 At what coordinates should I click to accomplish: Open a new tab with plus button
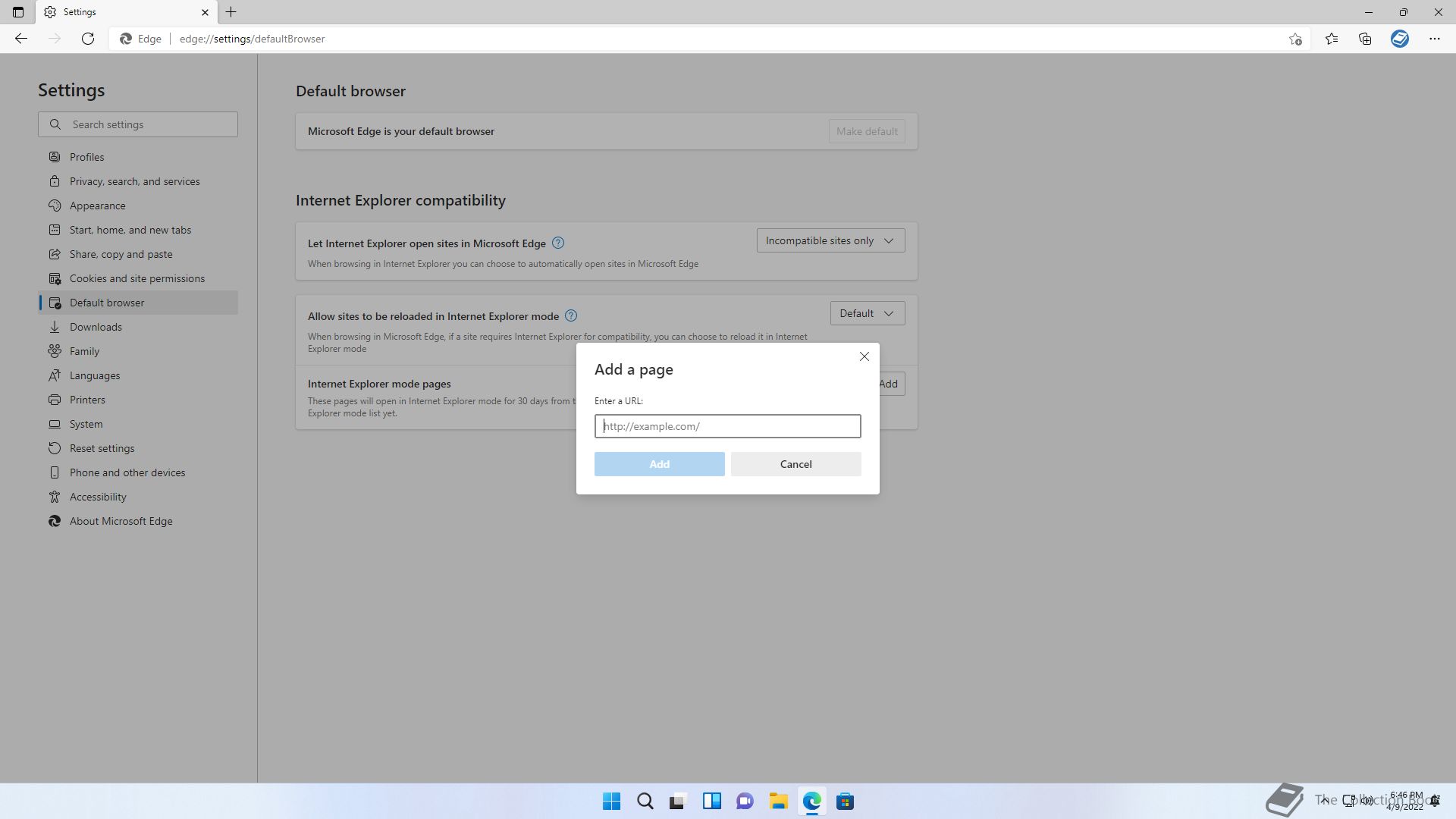click(x=231, y=12)
